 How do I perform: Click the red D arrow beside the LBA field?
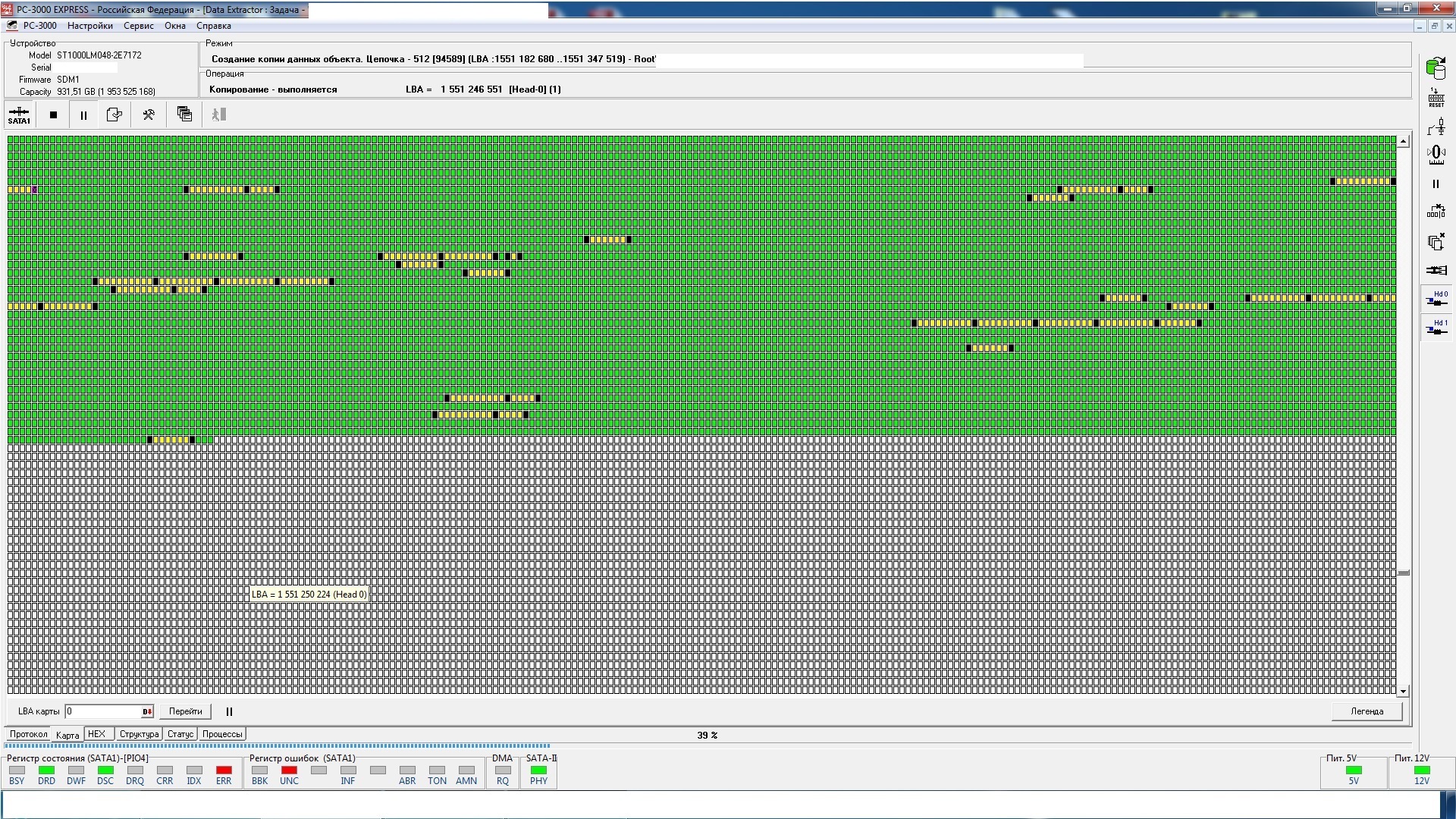click(x=147, y=711)
